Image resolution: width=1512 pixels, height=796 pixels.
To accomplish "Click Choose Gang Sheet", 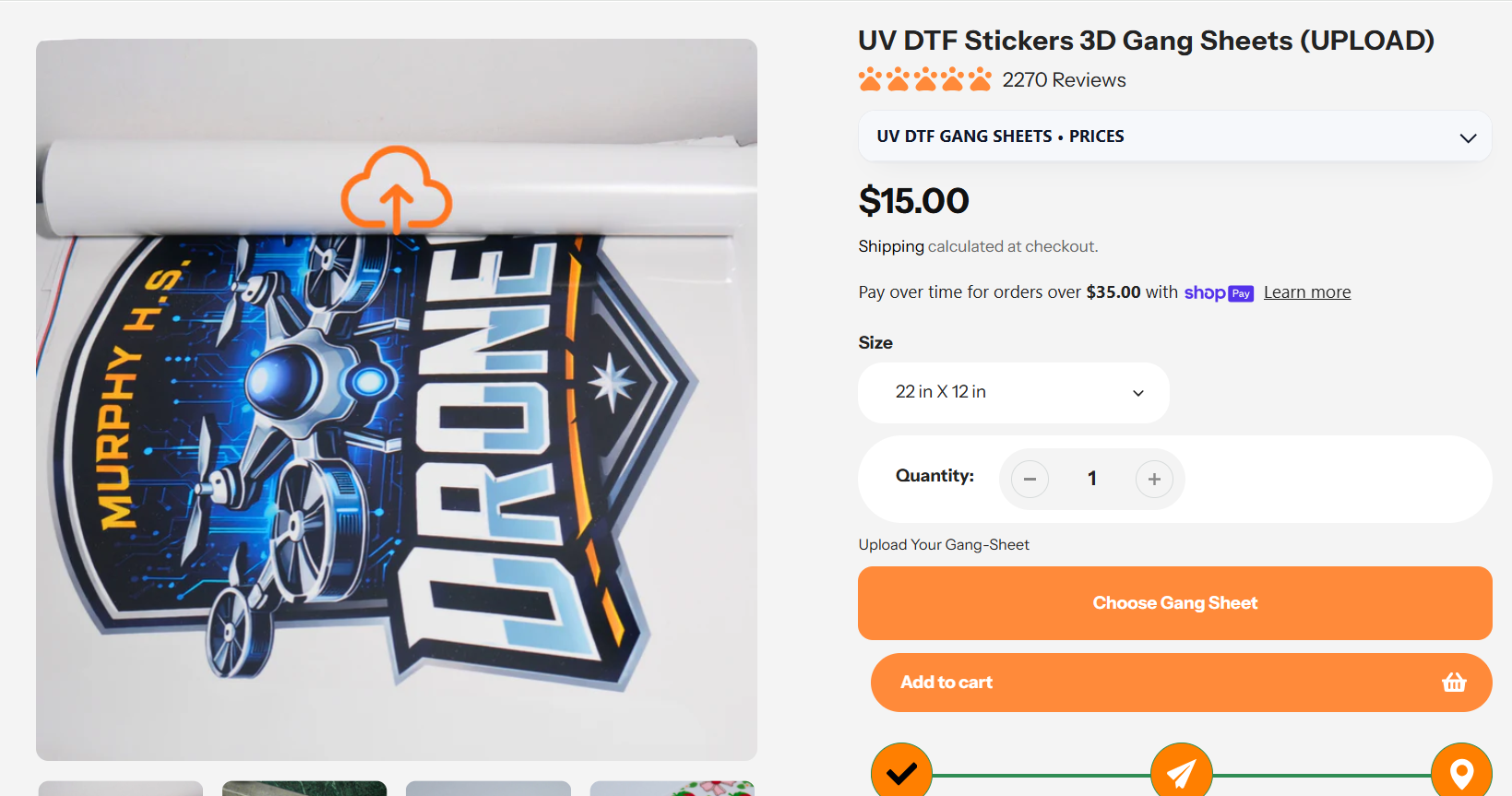I will [1173, 602].
